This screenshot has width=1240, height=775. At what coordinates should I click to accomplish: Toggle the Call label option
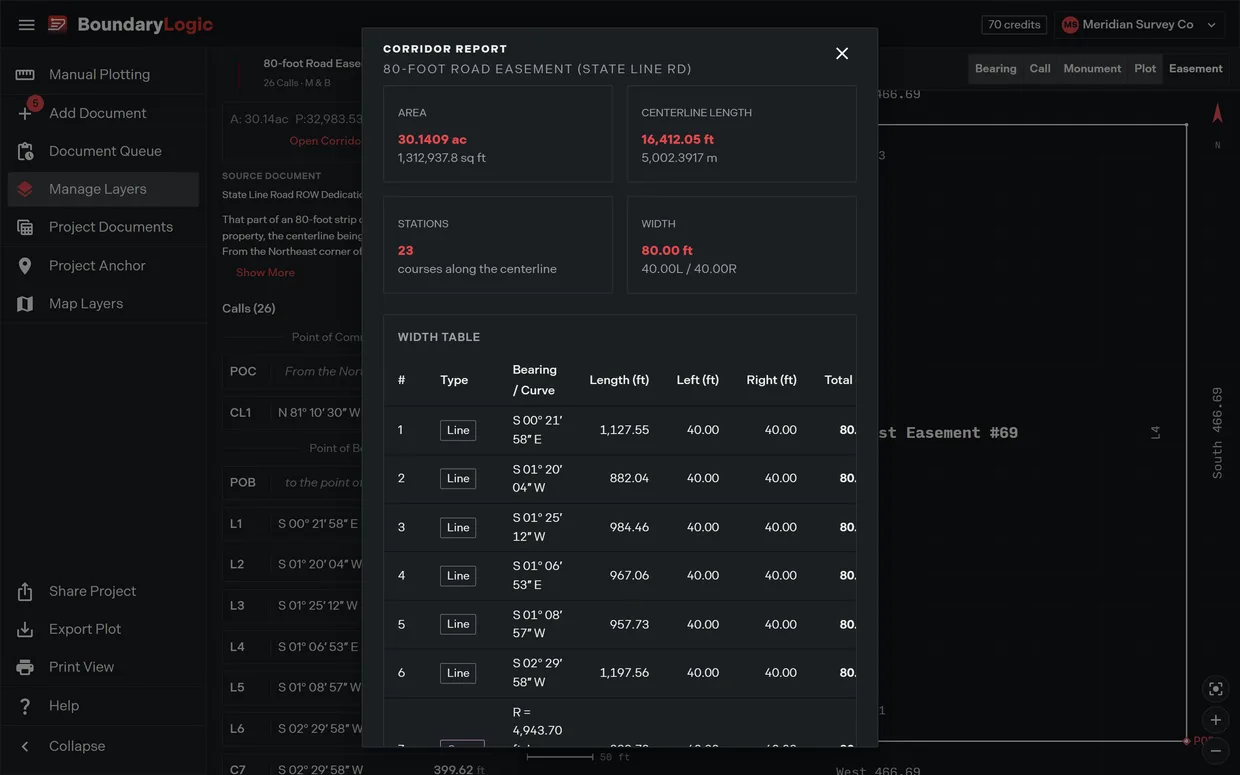click(1040, 69)
